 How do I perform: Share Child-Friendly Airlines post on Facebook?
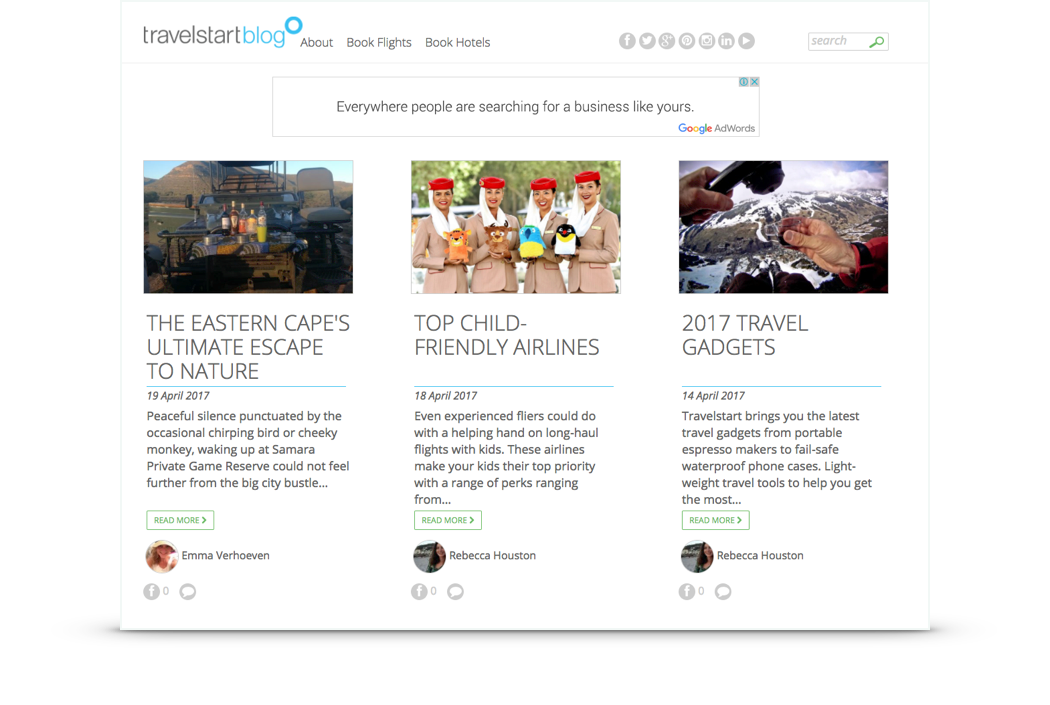click(x=419, y=592)
